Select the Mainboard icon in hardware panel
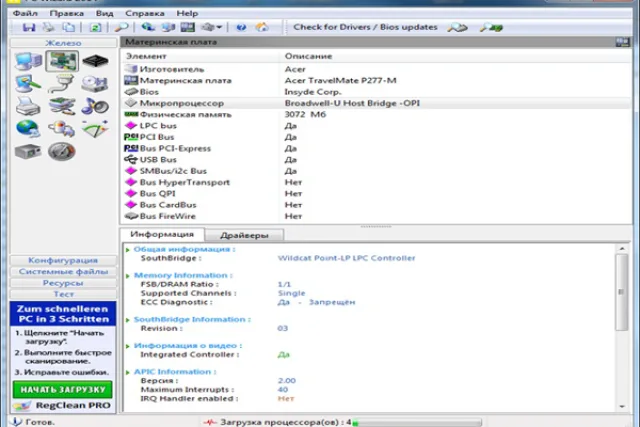 point(62,61)
